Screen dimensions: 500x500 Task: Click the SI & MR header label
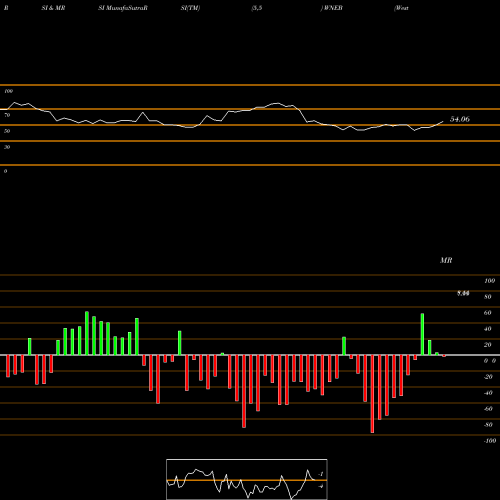53,8
